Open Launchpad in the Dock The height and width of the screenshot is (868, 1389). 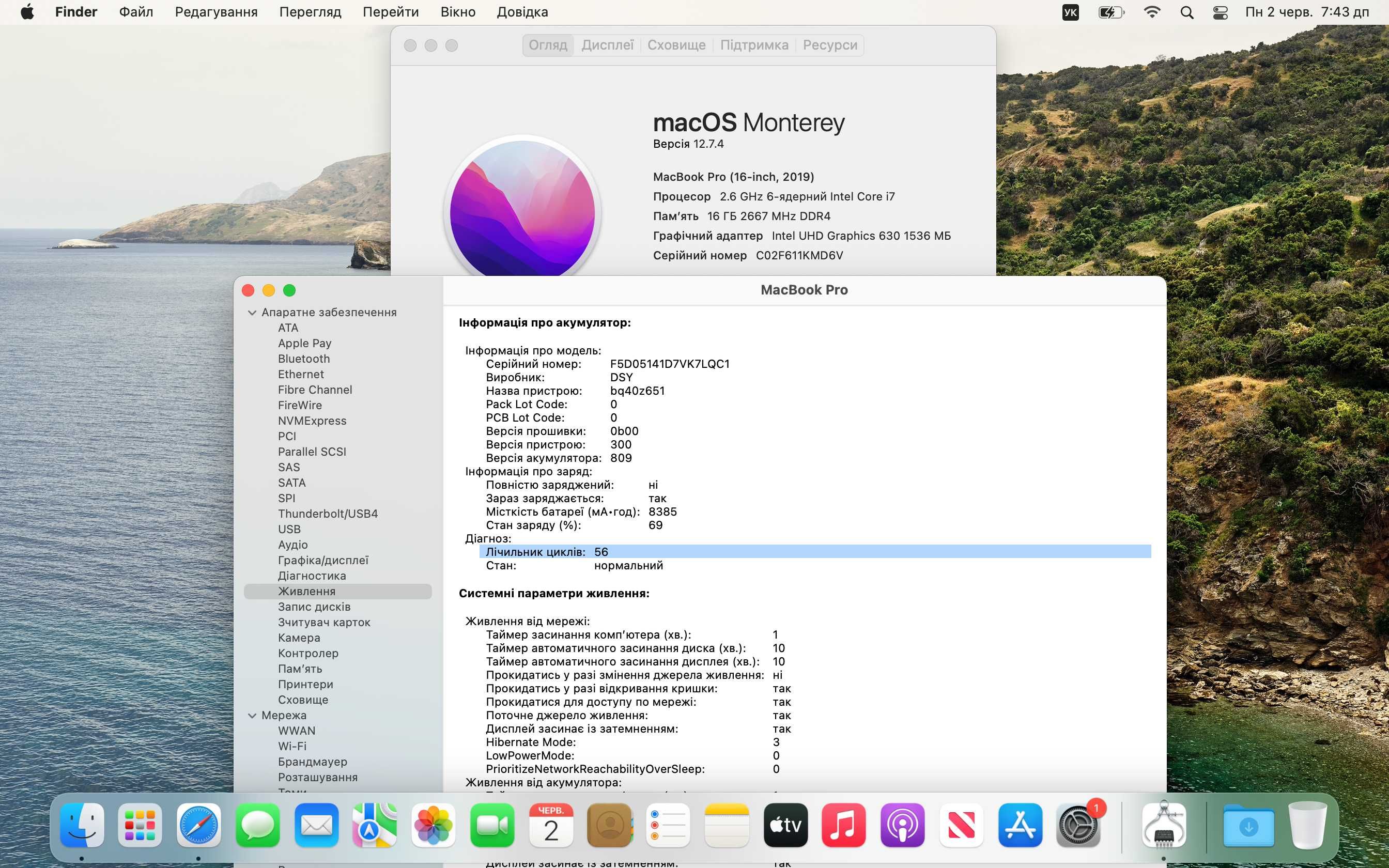[140, 826]
